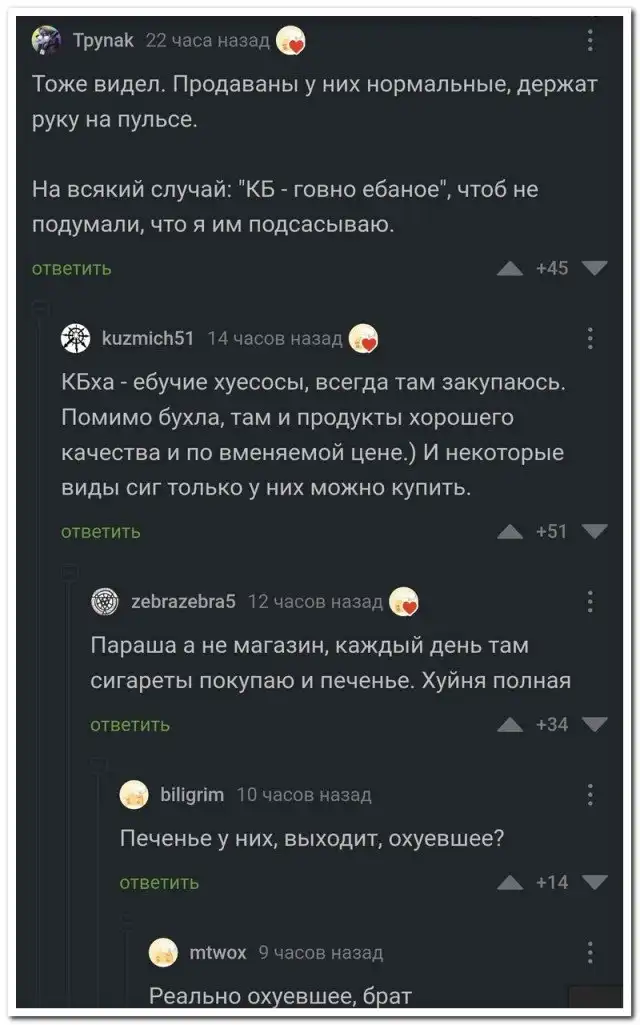640x1025 pixels.
Task: Click ответить under biligrim's comment
Action: 159,882
